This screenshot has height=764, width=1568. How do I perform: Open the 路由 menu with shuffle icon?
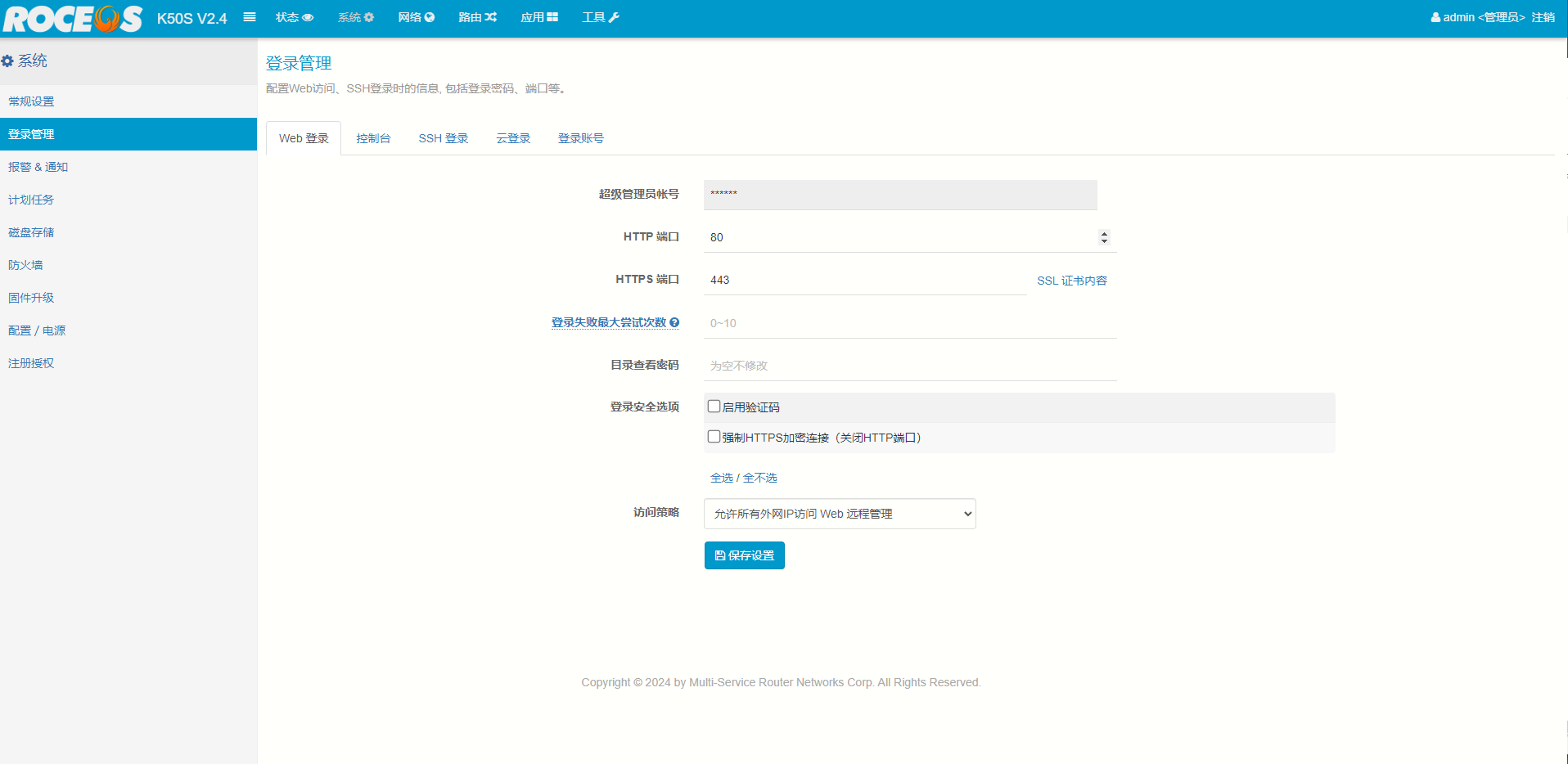click(x=477, y=17)
